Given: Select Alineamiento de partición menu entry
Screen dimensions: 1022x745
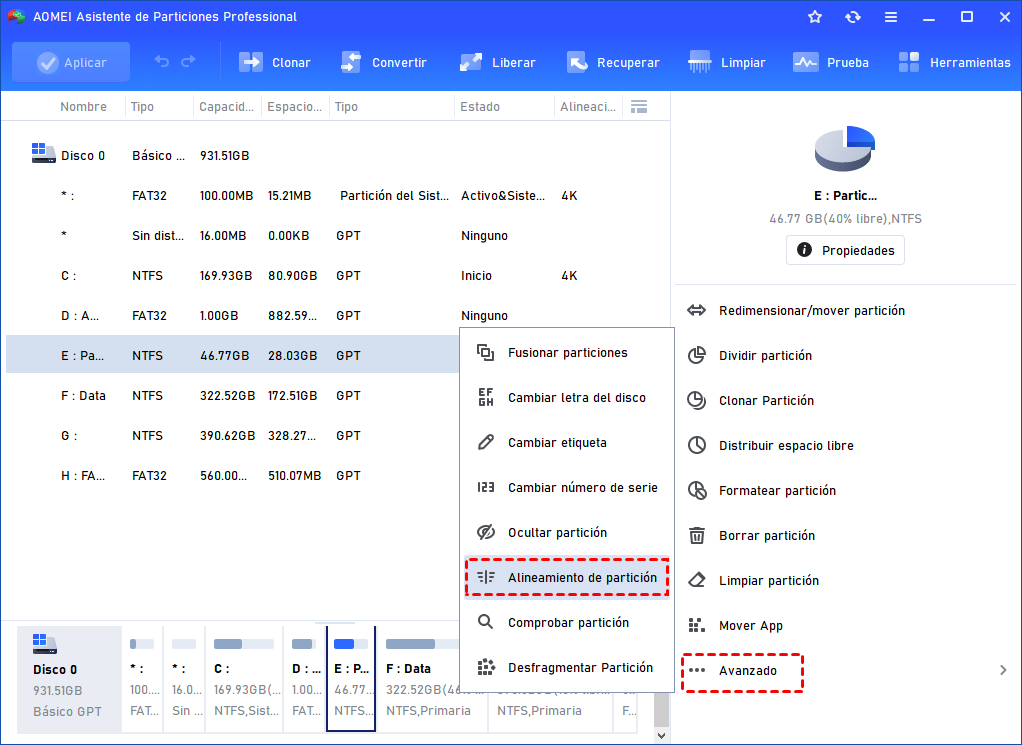Looking at the screenshot, I should pyautogui.click(x=567, y=577).
